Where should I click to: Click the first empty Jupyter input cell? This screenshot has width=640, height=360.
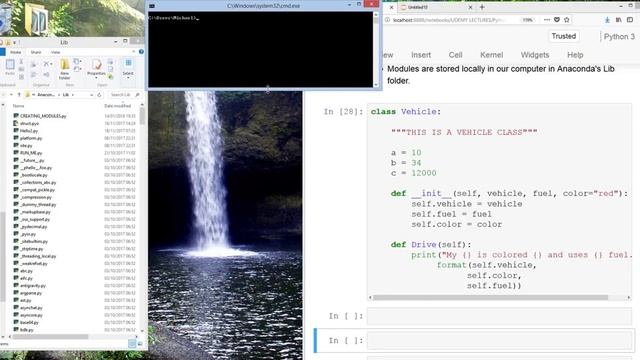click(499, 316)
